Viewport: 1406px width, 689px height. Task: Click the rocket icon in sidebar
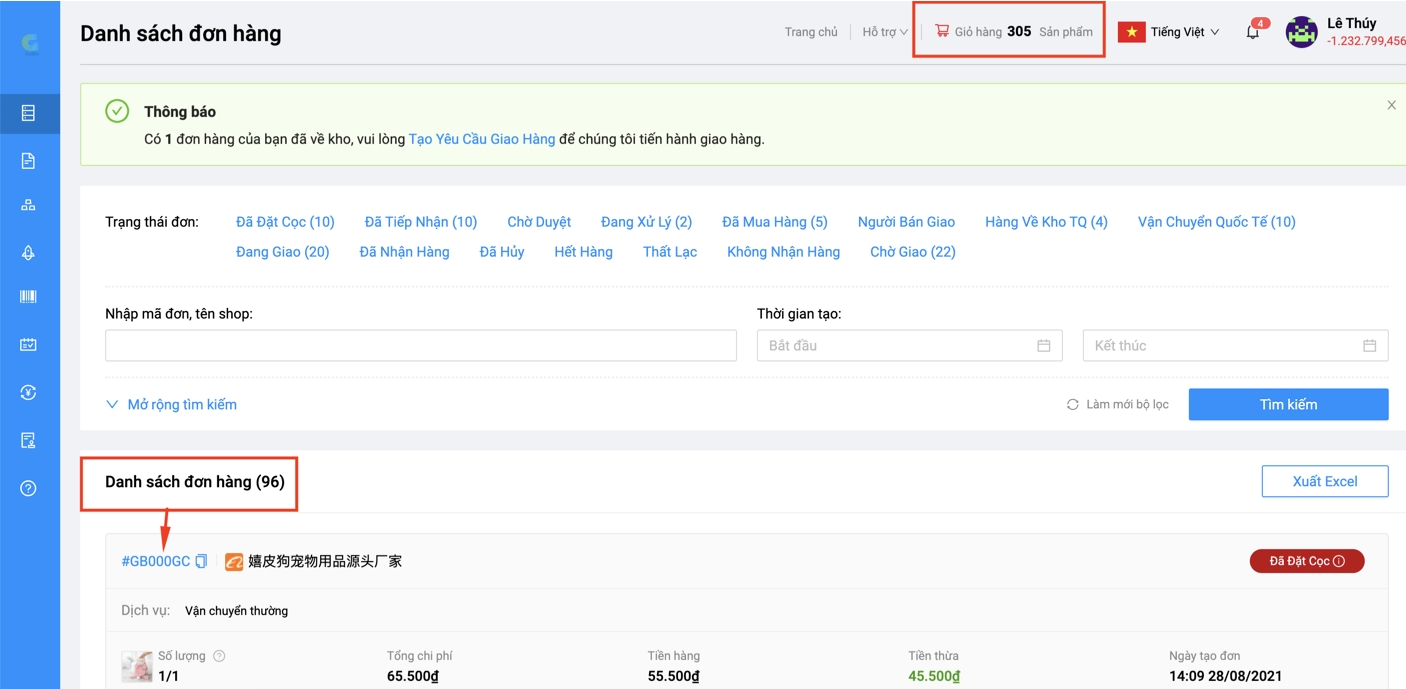coord(28,253)
